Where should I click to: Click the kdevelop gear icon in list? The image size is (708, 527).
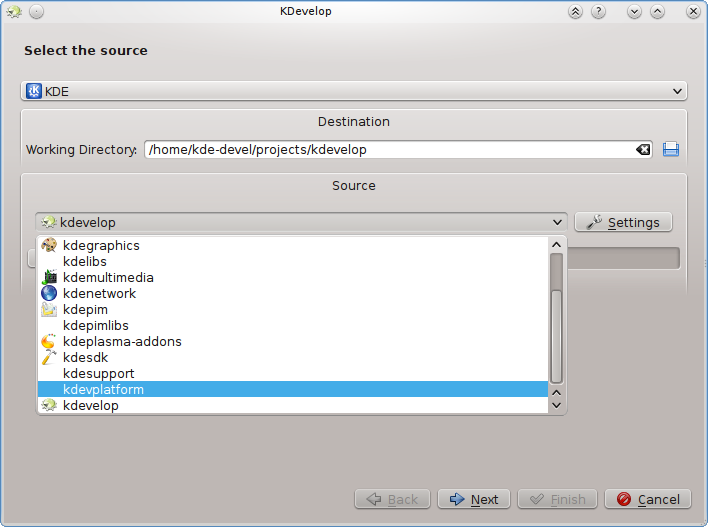(x=49, y=406)
